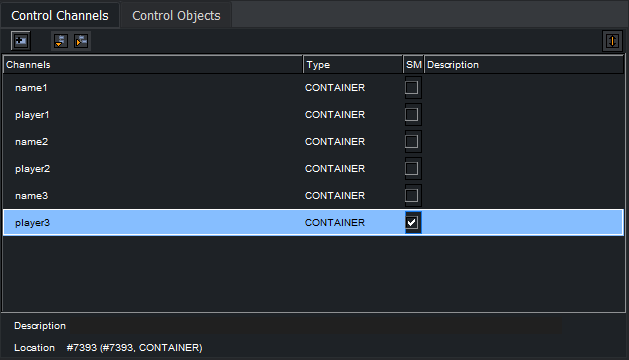Check the SM box for player2

[412, 169]
